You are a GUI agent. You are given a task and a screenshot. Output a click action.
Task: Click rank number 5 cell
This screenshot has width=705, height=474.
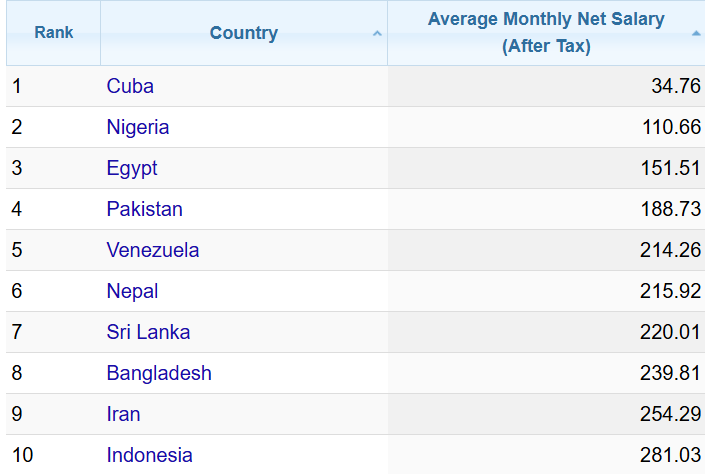[x=17, y=250]
